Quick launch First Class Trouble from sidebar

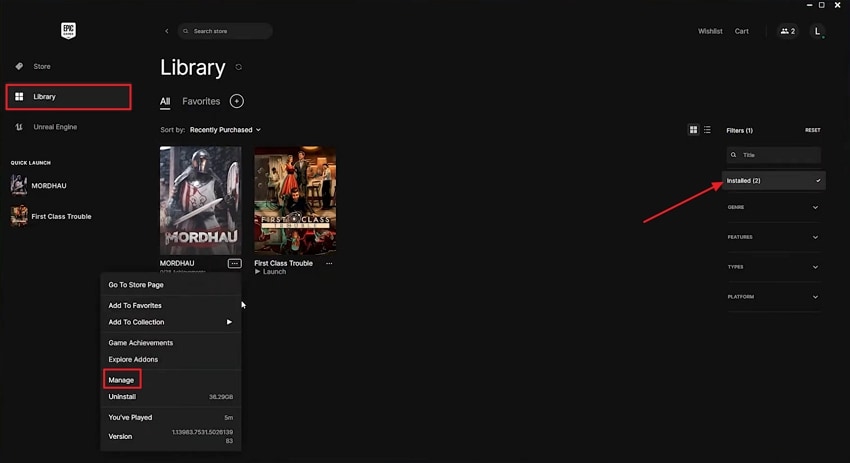pyautogui.click(x=61, y=216)
